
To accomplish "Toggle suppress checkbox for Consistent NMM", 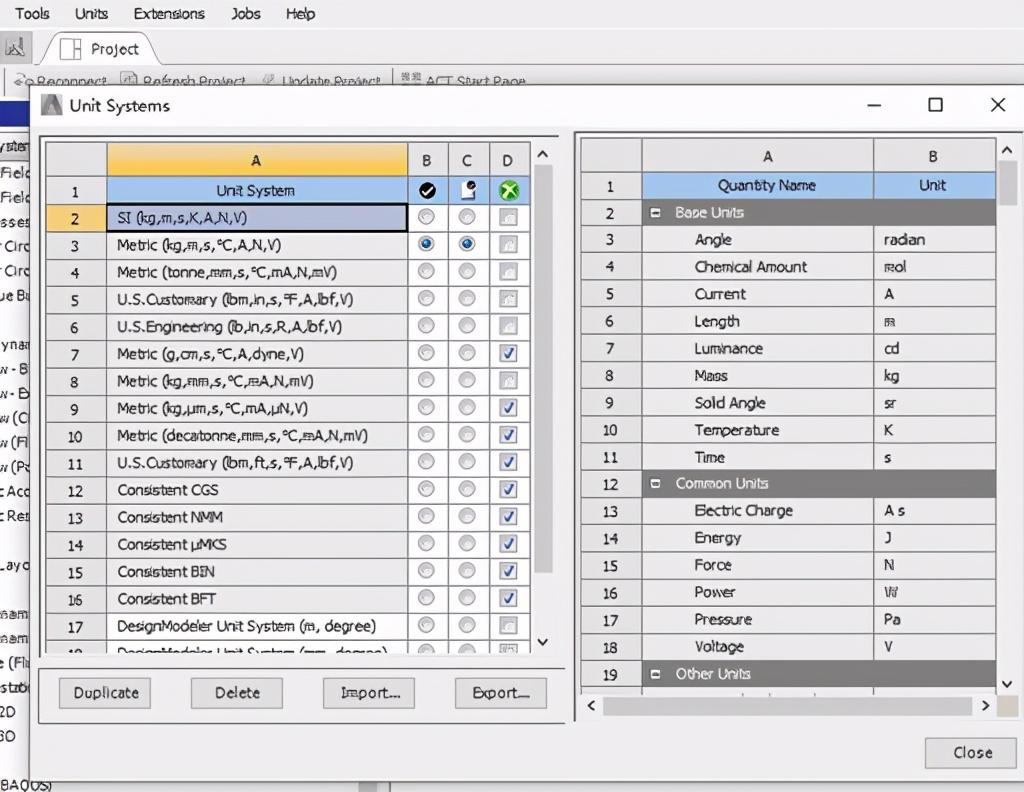I will pos(508,516).
